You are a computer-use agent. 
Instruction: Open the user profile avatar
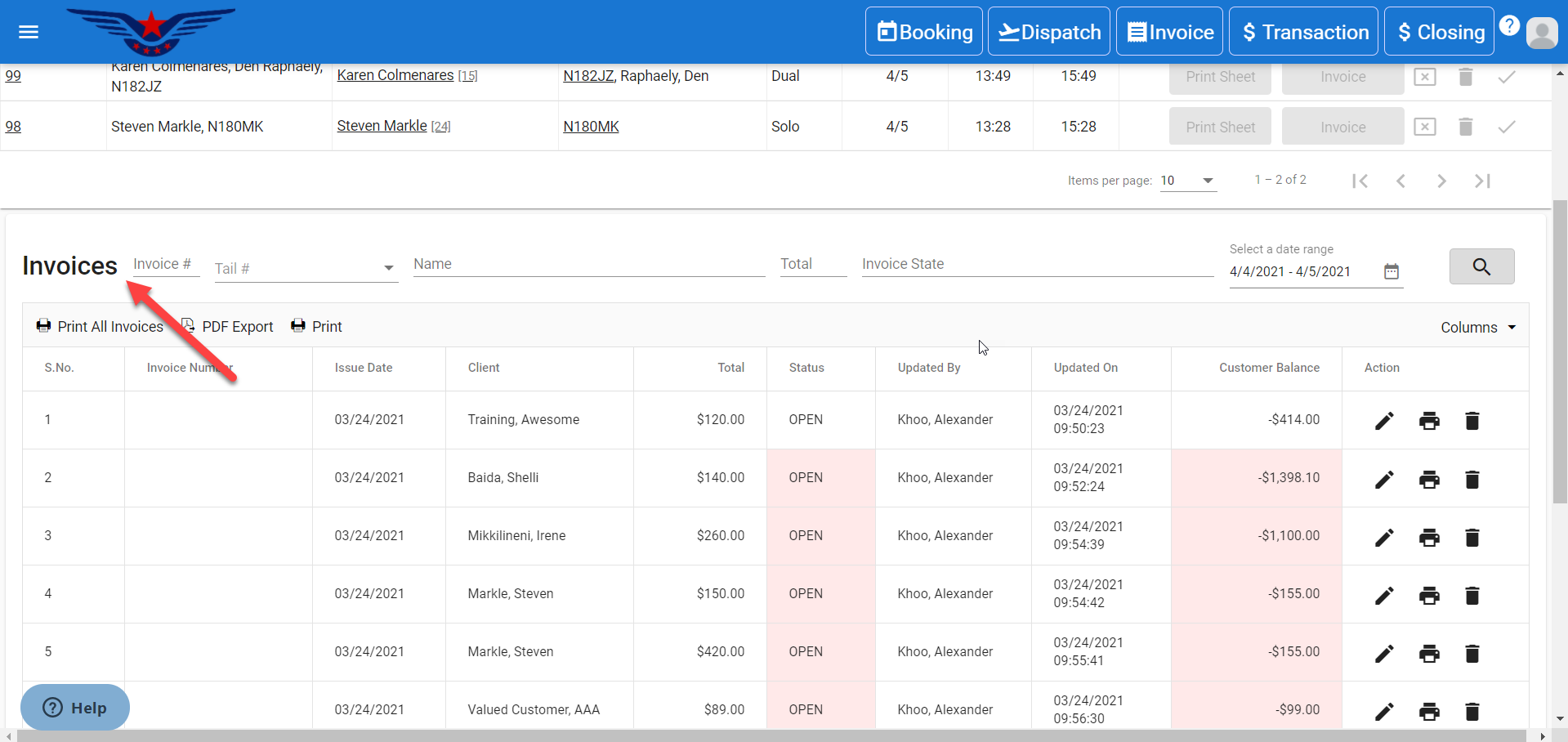pyautogui.click(x=1542, y=33)
